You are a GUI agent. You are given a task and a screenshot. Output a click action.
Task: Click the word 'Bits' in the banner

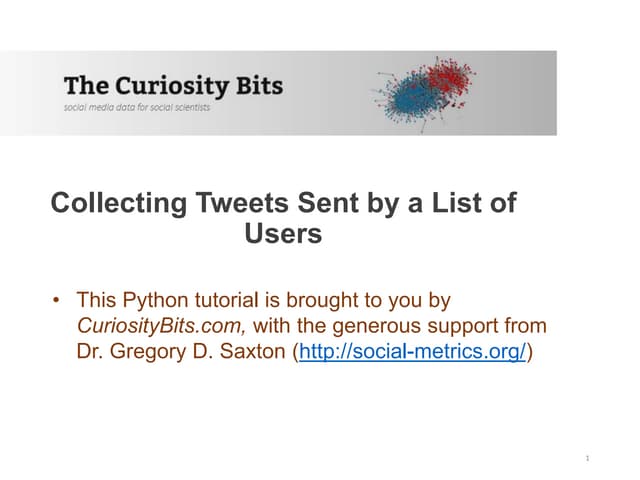click(x=257, y=84)
